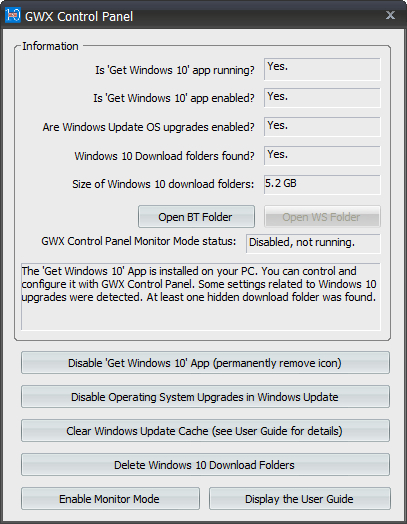Viewport: 407px width, 524px height.
Task: Click the Download folders found status field
Action: 322,156
